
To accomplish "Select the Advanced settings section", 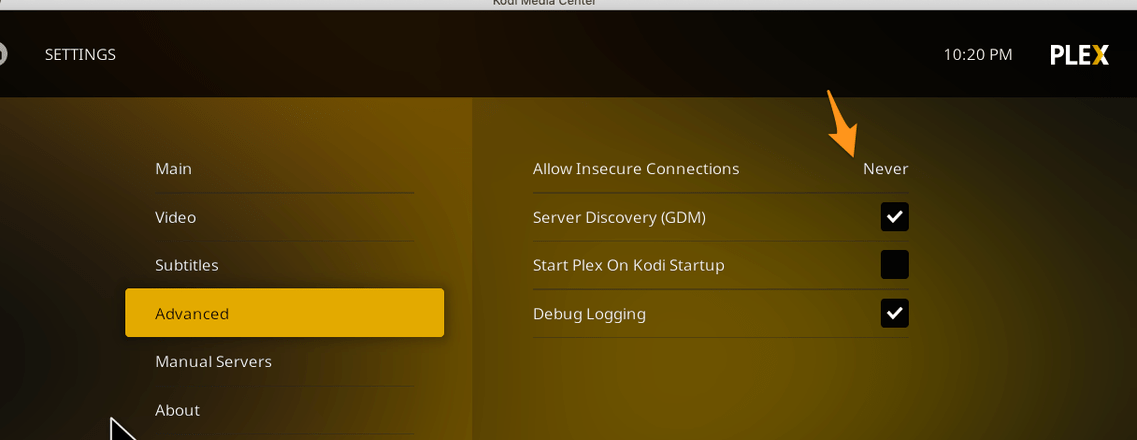I will [x=284, y=313].
